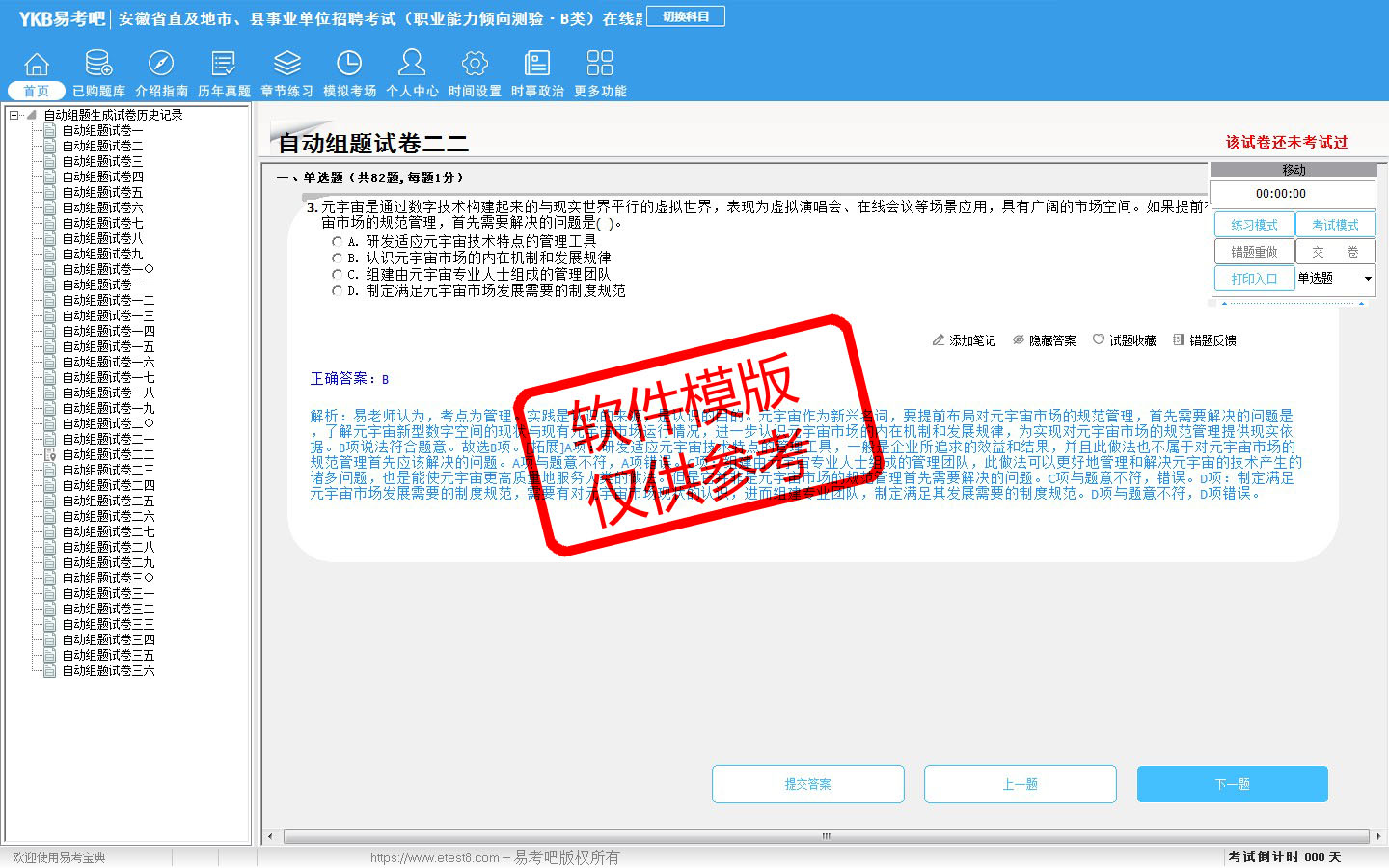
Task: Open the 模拟考场 clock icon
Action: [x=349, y=64]
